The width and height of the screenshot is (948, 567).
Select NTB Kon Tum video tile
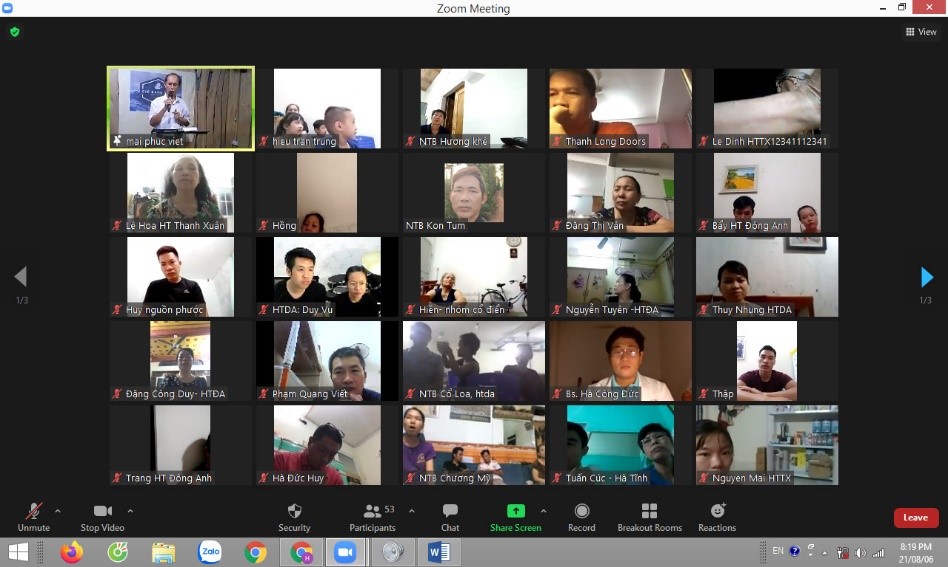click(474, 192)
